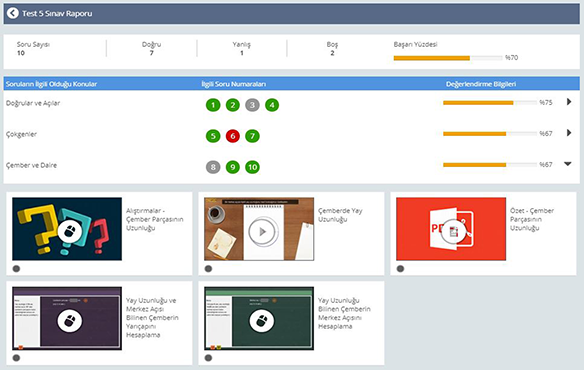Toggle grey status dot under video card
The image size is (584, 370).
pos(208,269)
